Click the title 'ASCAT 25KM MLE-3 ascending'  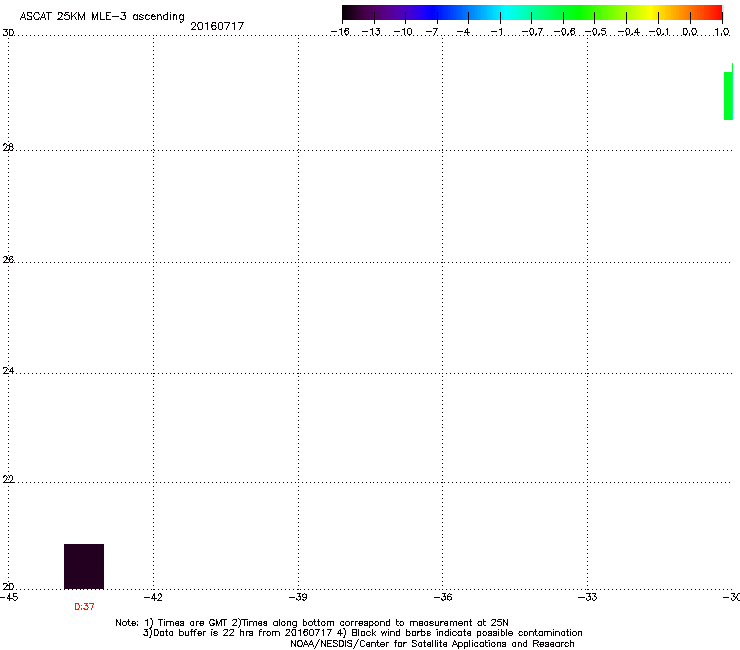pos(102,16)
